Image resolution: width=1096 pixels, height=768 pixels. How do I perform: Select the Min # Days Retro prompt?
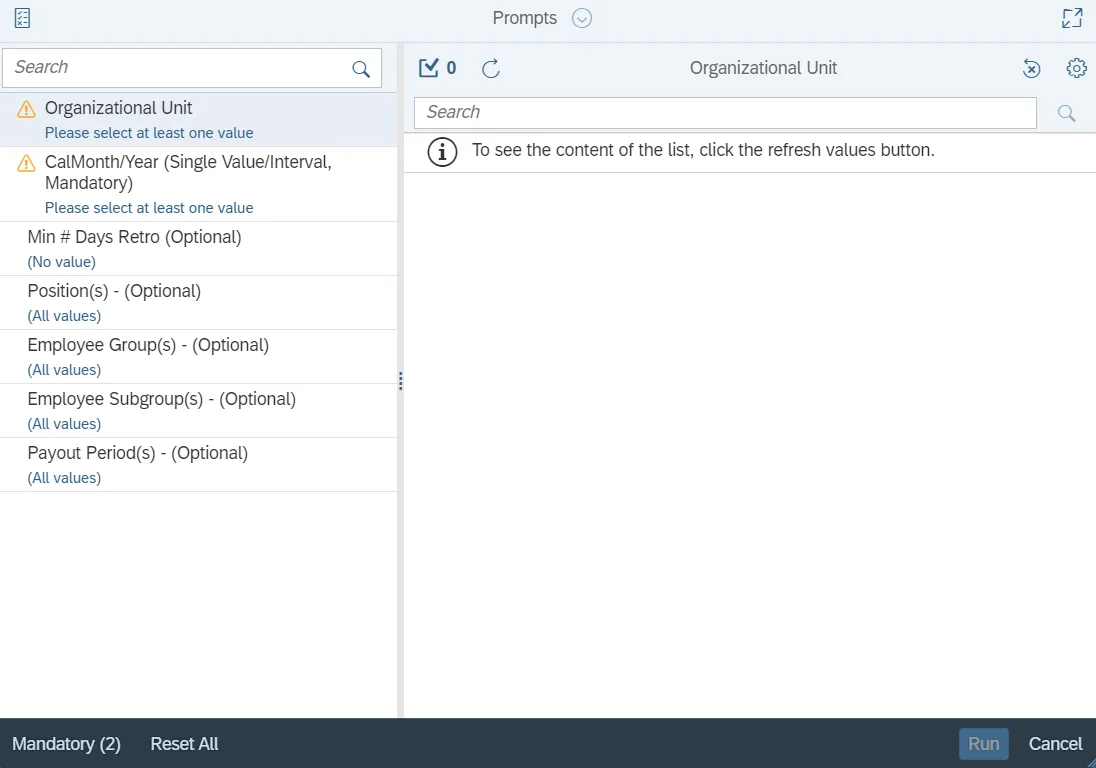point(134,238)
